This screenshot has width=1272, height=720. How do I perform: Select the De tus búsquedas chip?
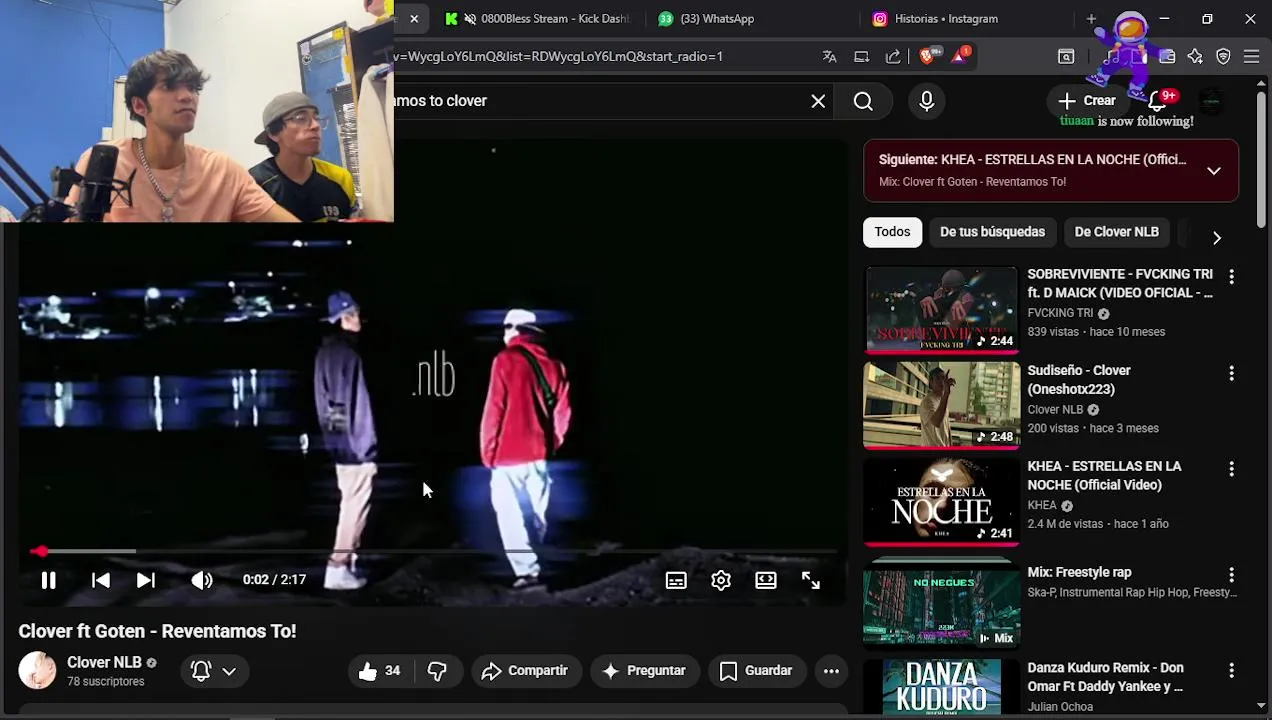[992, 232]
